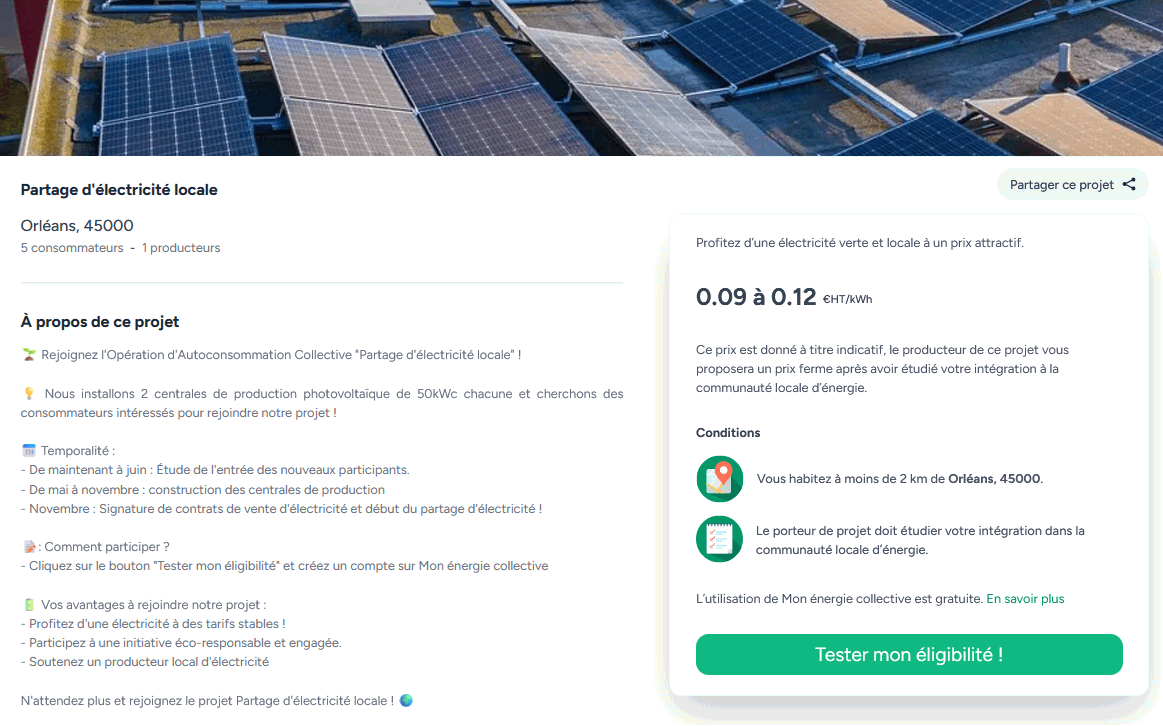Select the Orléans, 45000 location under the title
This screenshot has height=726, width=1163.
click(77, 226)
